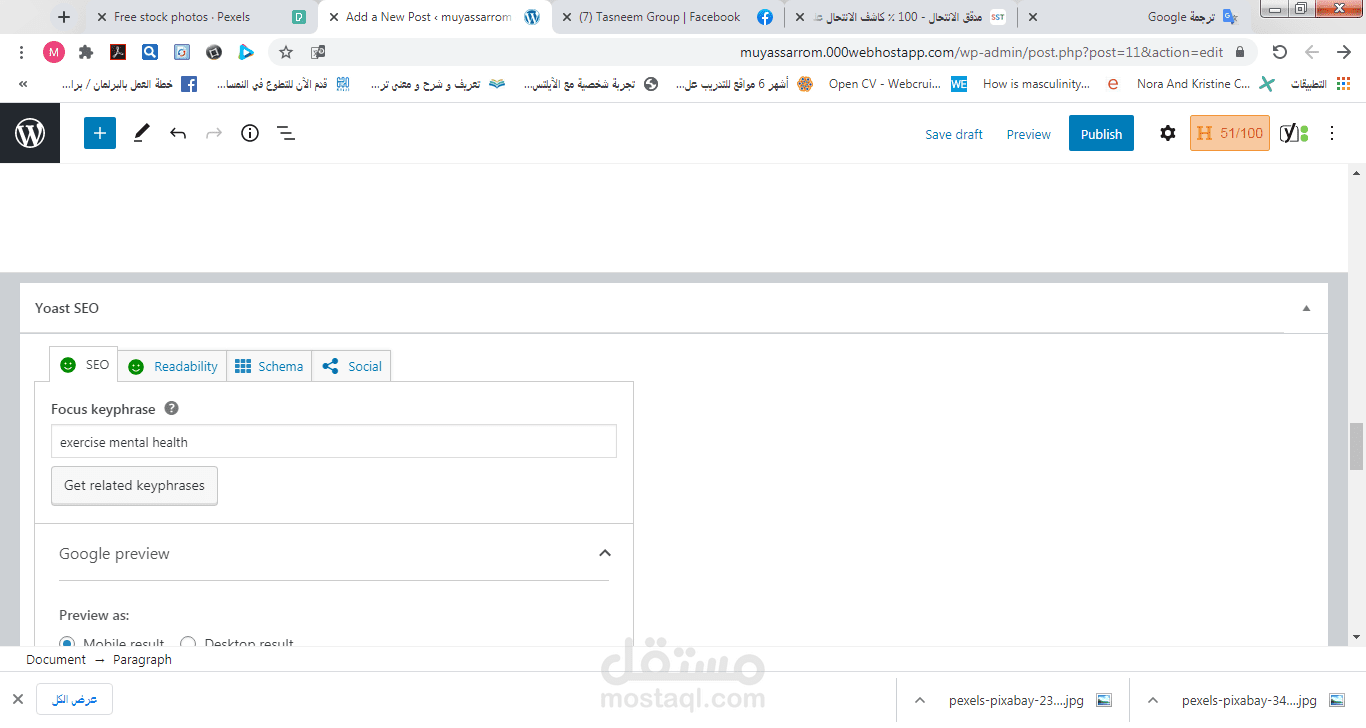Show more bookmarks overflow chevron

point(22,84)
